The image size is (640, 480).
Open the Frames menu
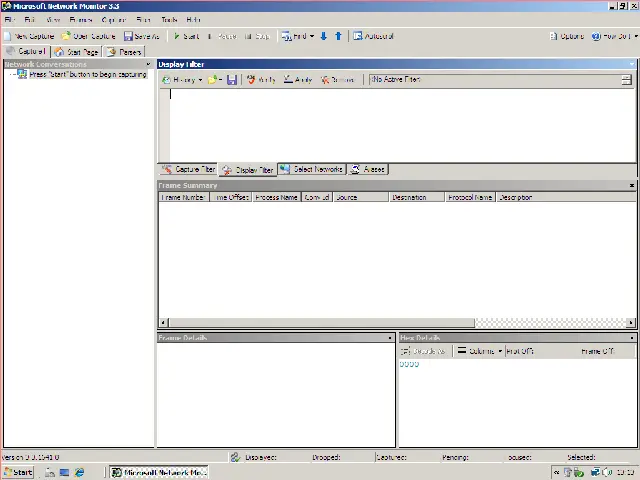[x=81, y=20]
